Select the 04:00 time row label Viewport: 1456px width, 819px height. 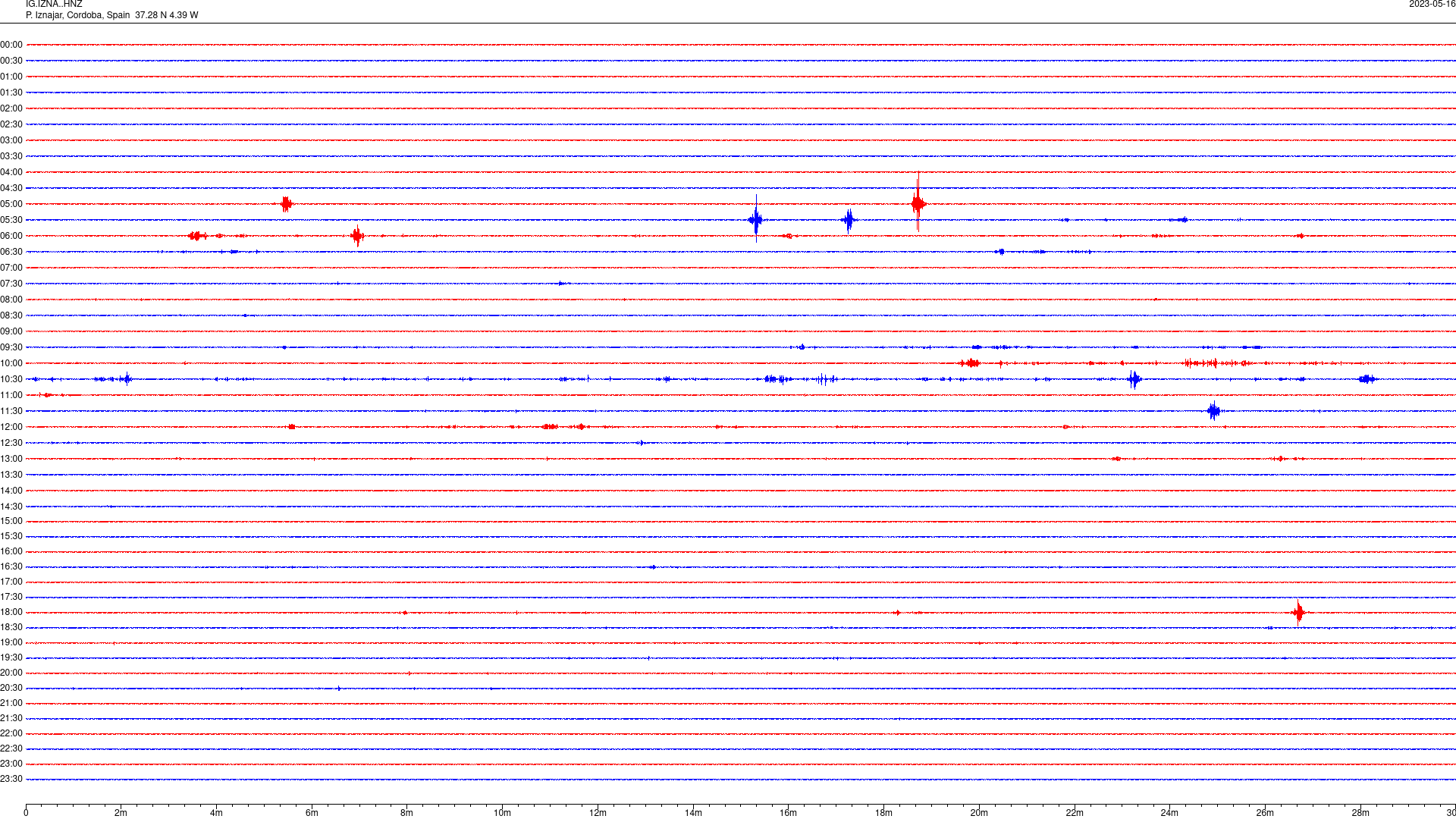11,172
